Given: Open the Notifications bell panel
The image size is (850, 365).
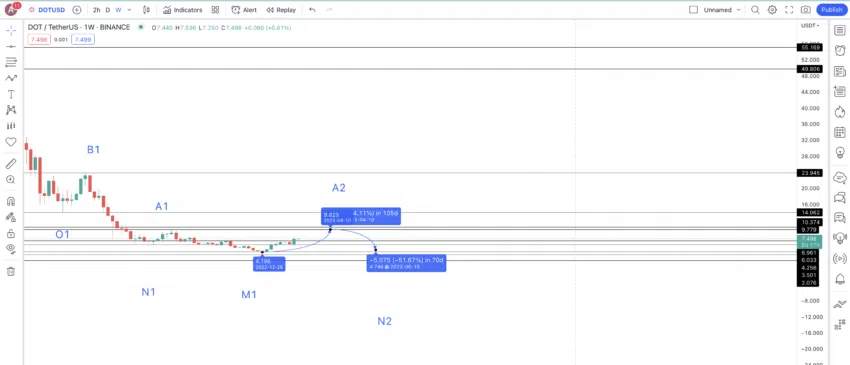Looking at the screenshot, I should click(x=840, y=279).
